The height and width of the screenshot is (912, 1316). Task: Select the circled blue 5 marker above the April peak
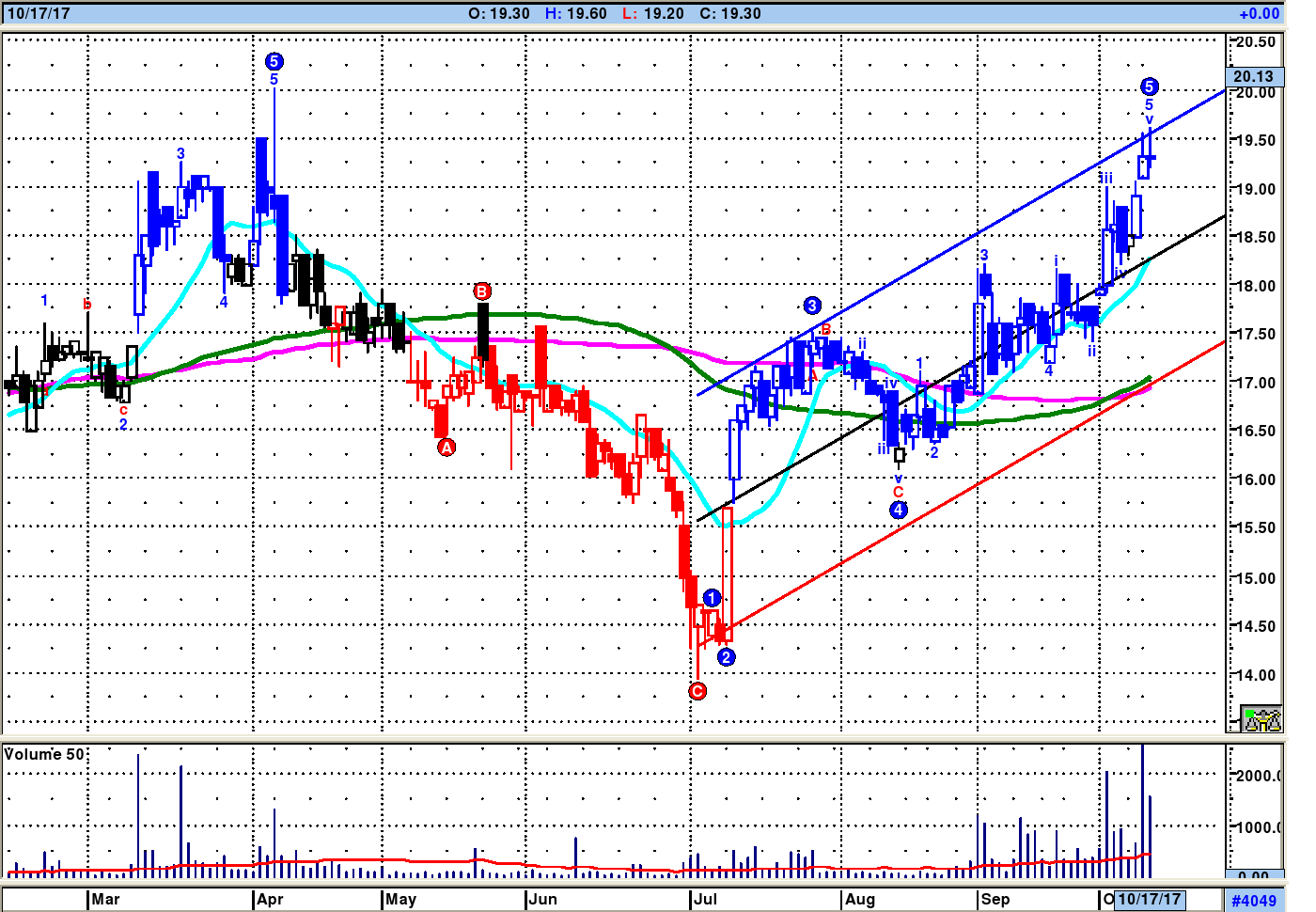[x=274, y=61]
